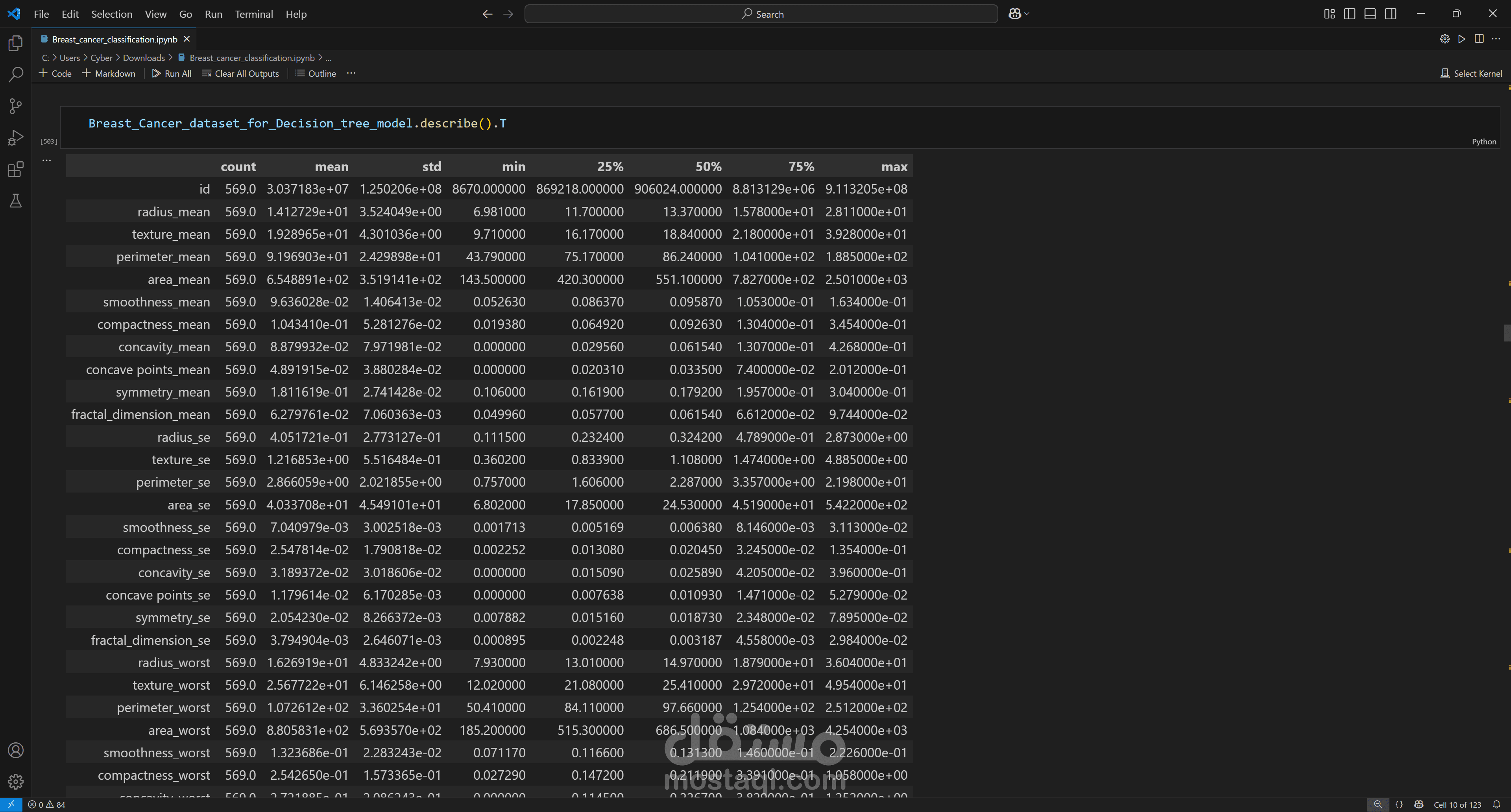The image size is (1511, 812).
Task: Open Source Control view
Action: [x=16, y=106]
